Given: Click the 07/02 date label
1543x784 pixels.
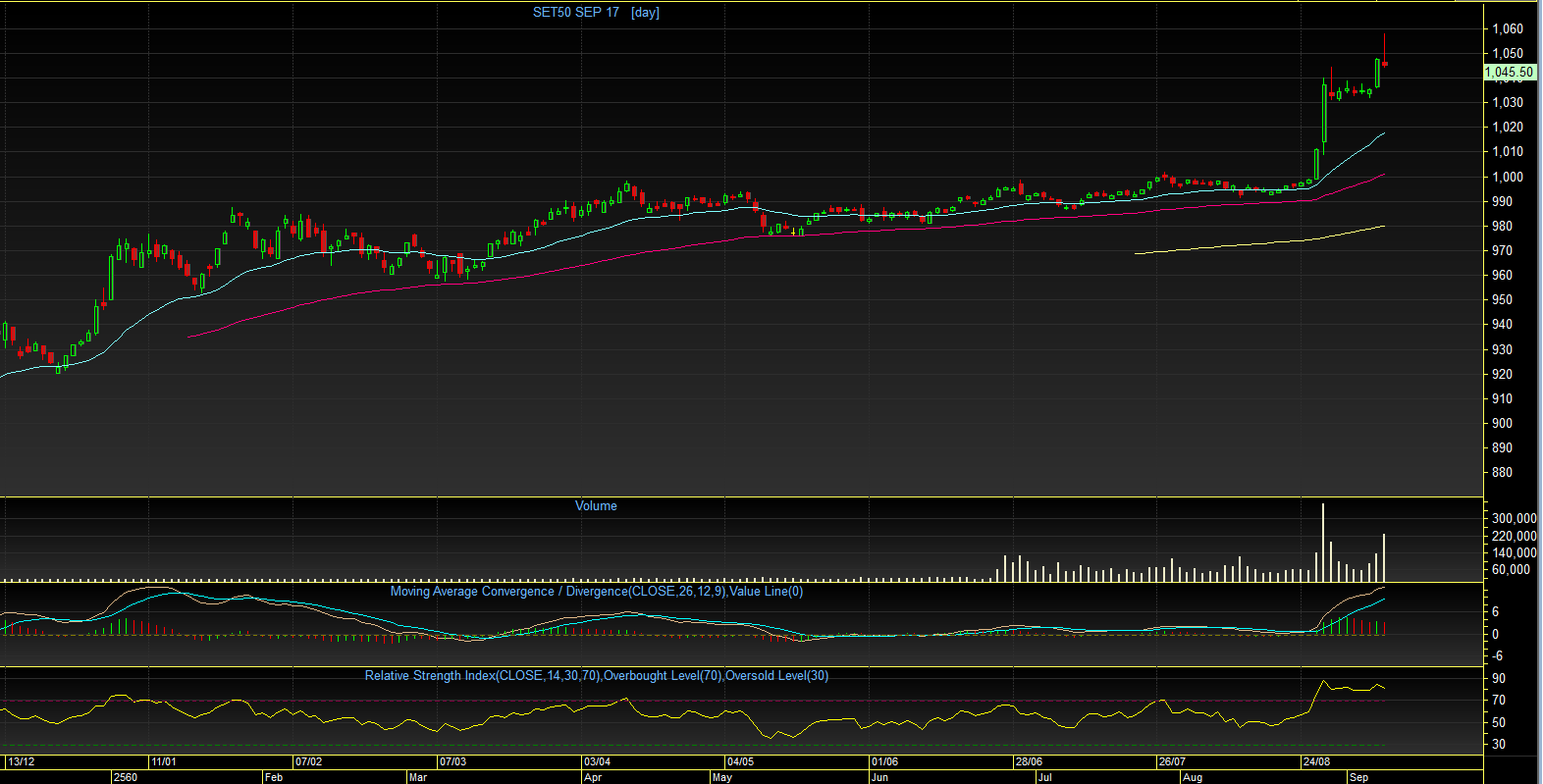Looking at the screenshot, I should 308,762.
